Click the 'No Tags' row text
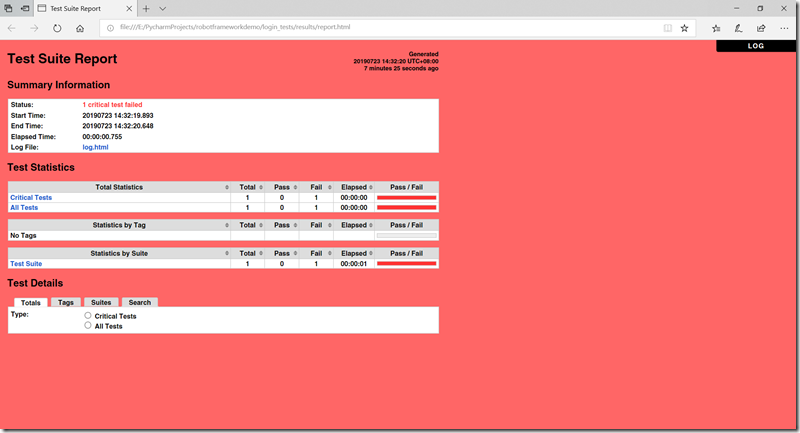Viewport: 800px width, 433px height. point(23,236)
